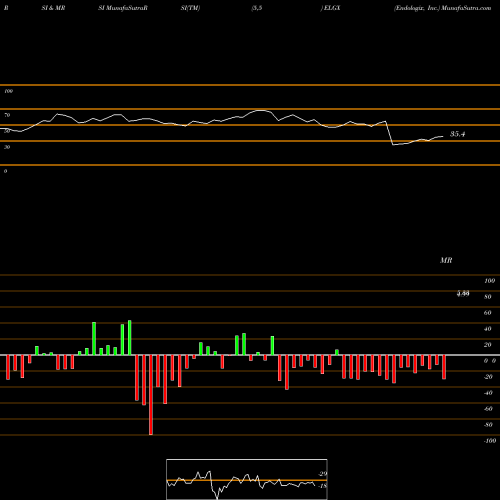The width and height of the screenshot is (500, 500).
Task: Click the 70 level label on RSI scale
Action: [x=7, y=115]
